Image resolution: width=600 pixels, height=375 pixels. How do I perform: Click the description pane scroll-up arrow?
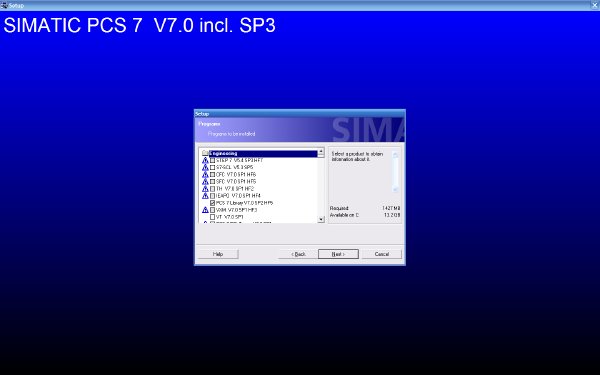pyautogui.click(x=395, y=155)
